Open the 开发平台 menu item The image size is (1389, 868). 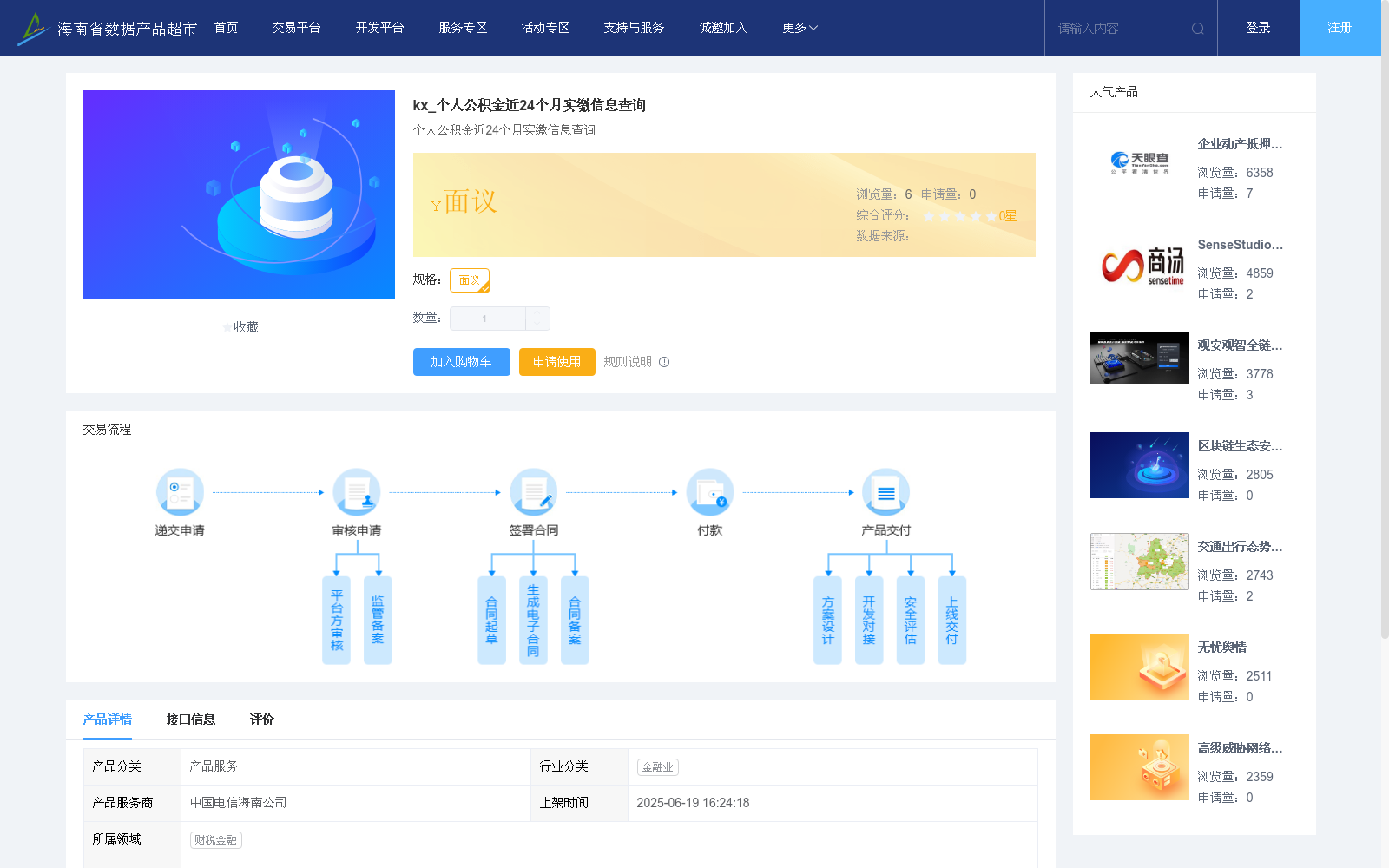tap(379, 28)
